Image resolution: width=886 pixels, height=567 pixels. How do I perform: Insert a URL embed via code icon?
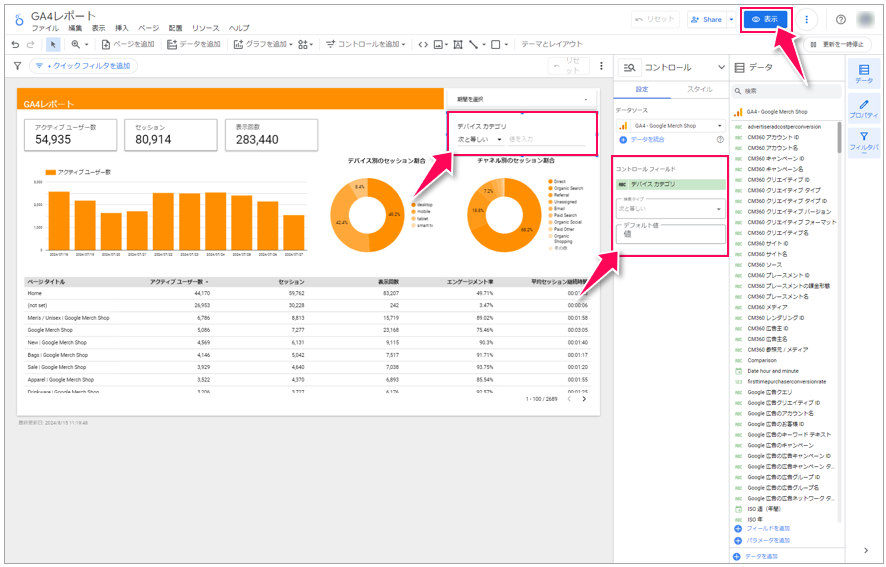423,44
